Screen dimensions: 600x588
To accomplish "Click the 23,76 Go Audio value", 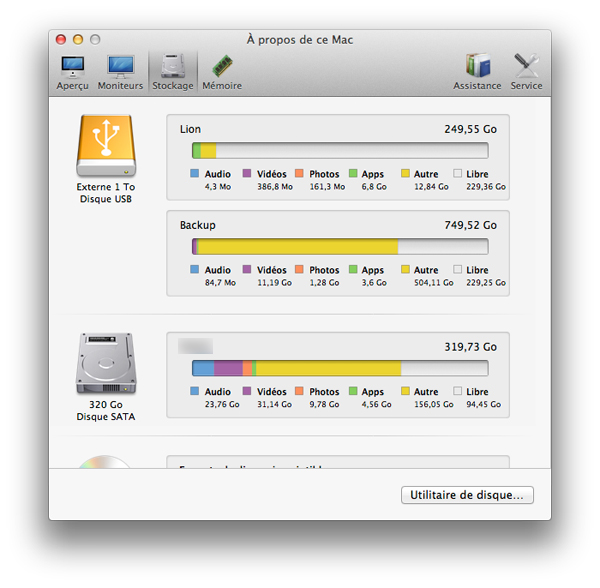I will (222, 404).
